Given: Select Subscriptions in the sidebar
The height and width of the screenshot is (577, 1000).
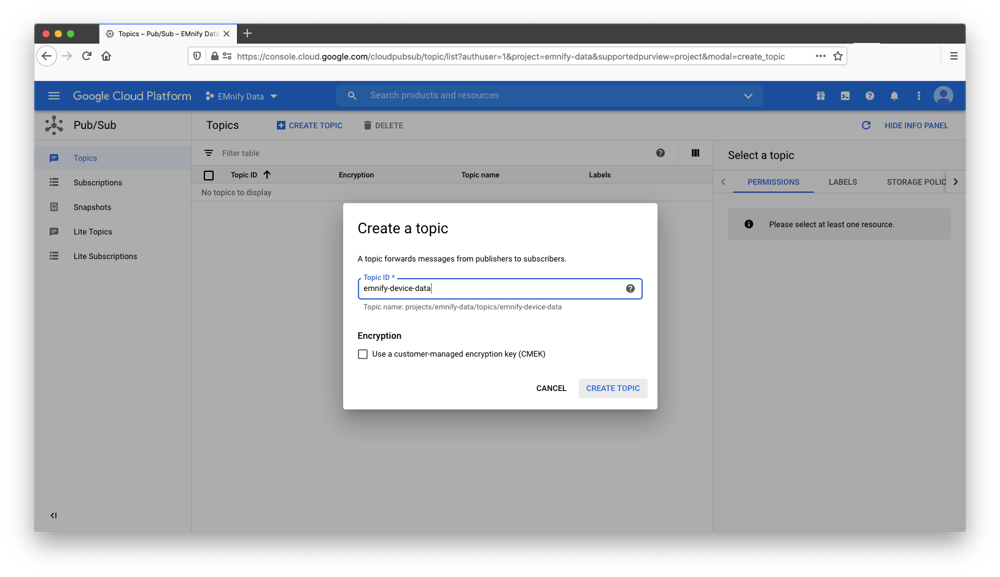Looking at the screenshot, I should click(x=113, y=182).
